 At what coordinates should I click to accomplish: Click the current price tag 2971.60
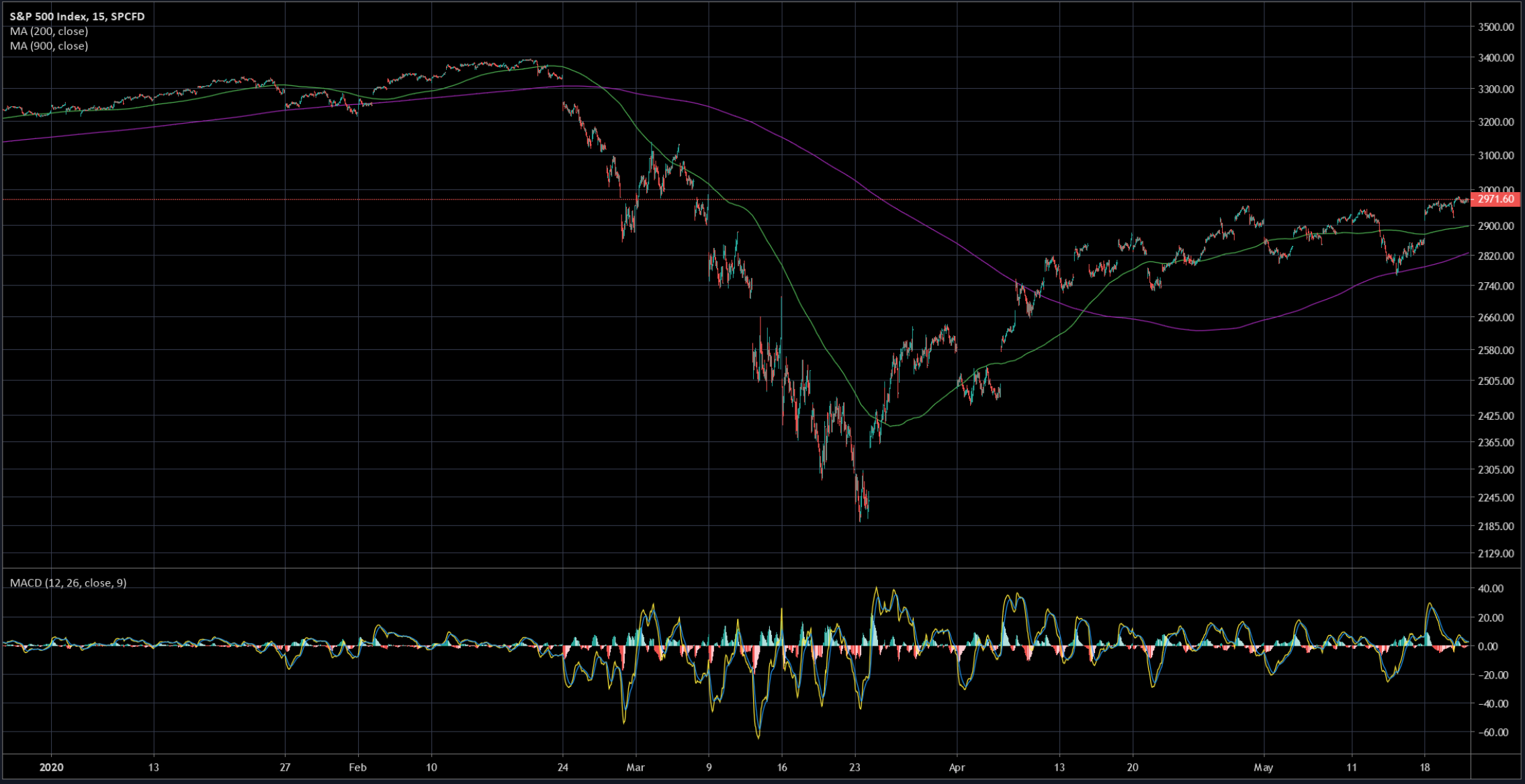(x=1494, y=199)
